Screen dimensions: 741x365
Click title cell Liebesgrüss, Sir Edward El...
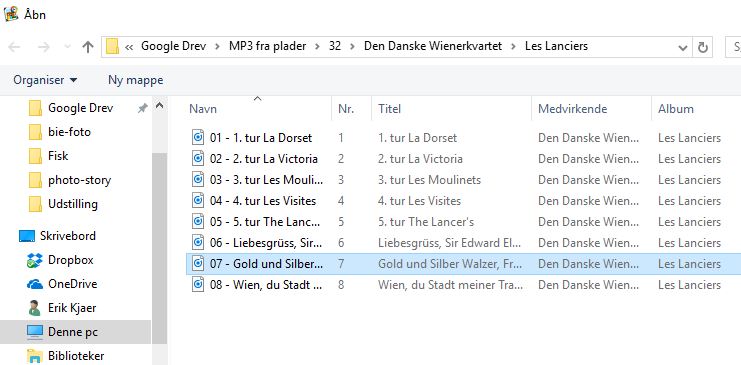click(x=449, y=243)
